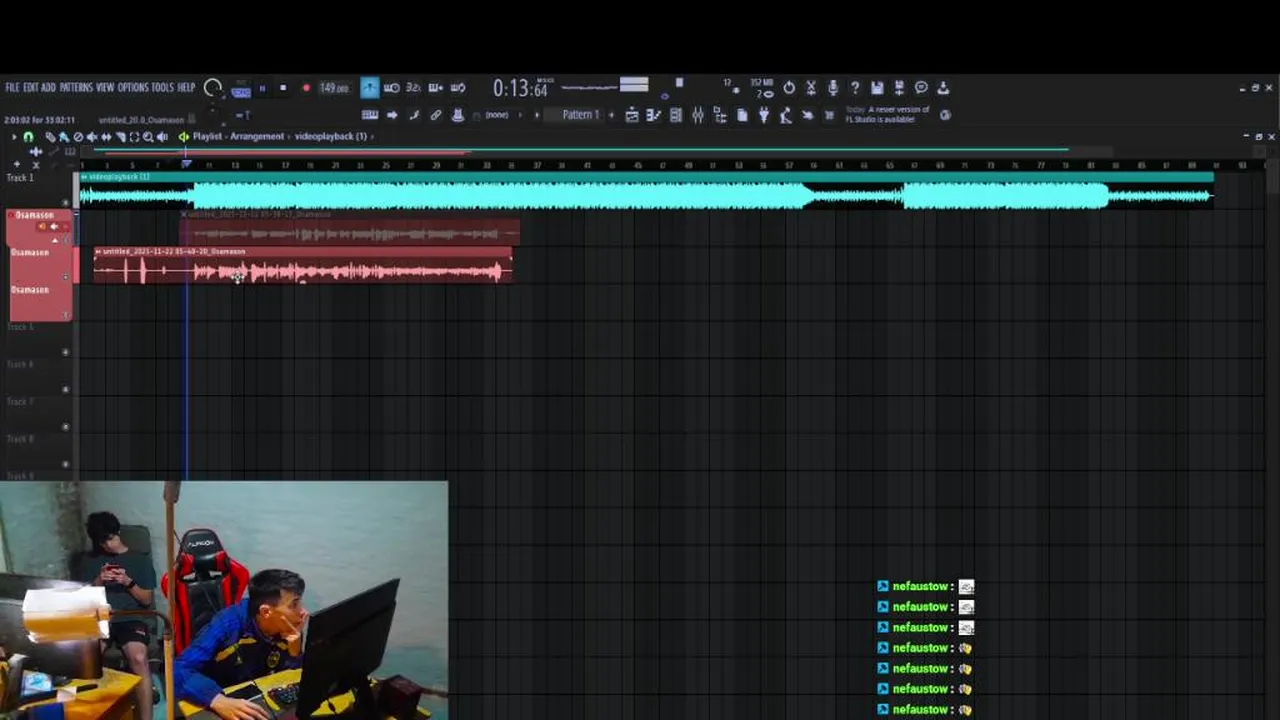Click the stamp tool icon in toolbar

[457, 115]
